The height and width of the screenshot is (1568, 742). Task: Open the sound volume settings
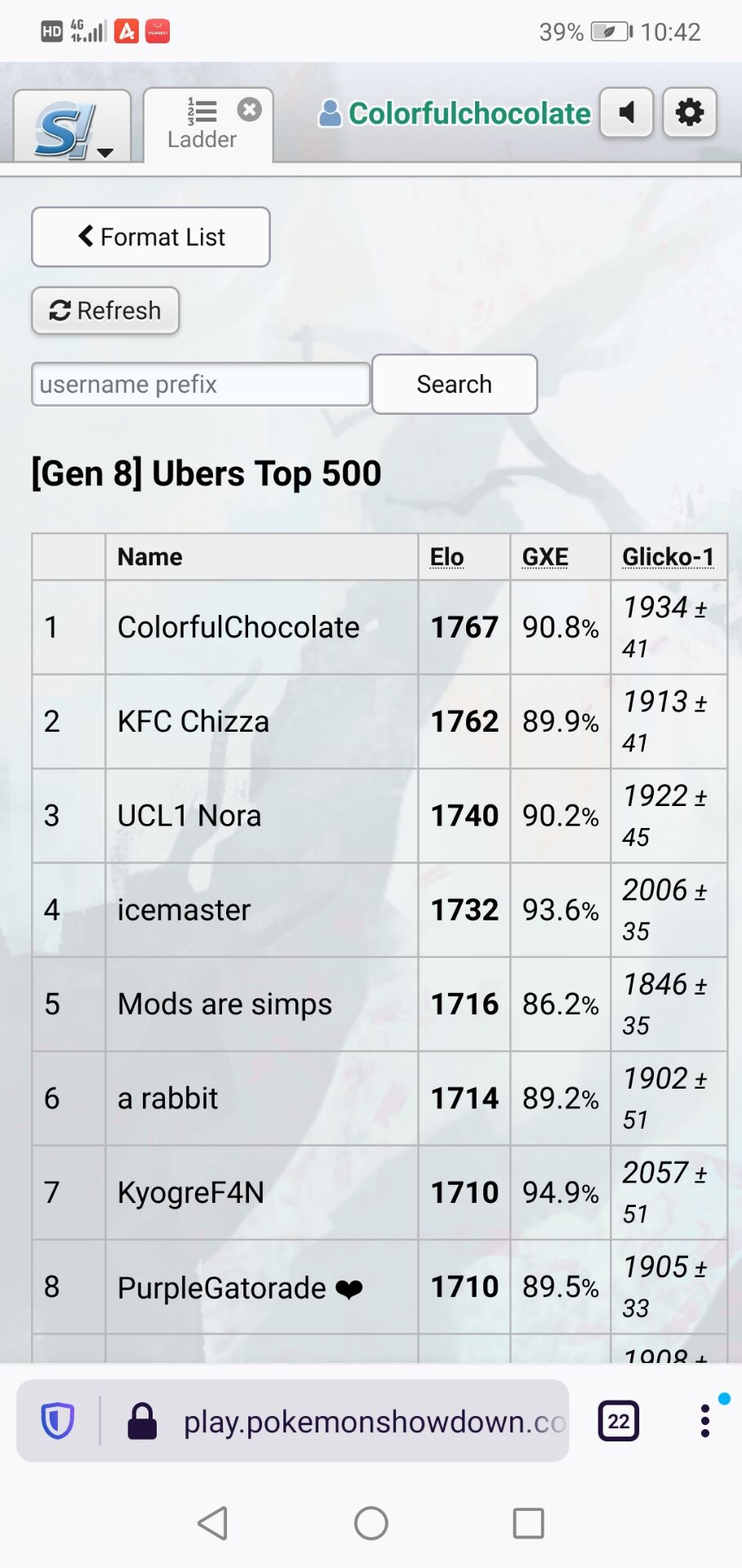tap(626, 112)
